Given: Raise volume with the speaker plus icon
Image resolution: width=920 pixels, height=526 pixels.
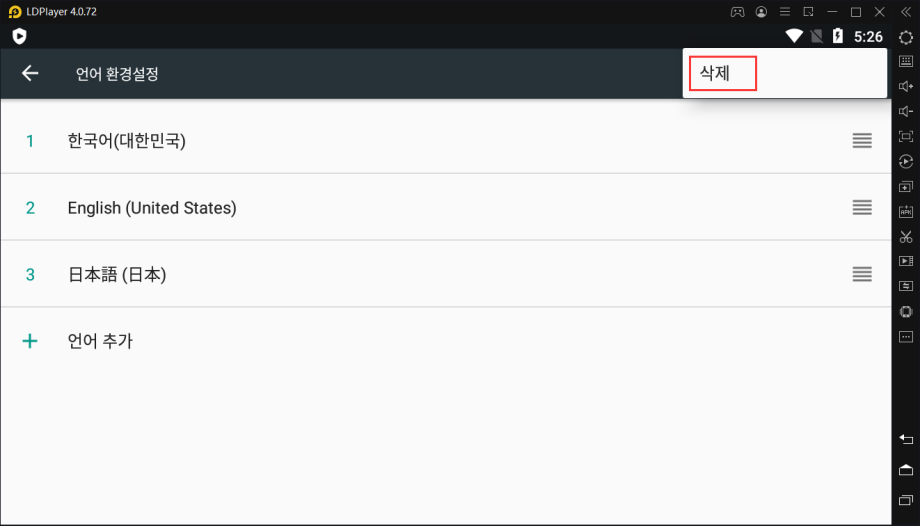Looking at the screenshot, I should click(x=906, y=86).
